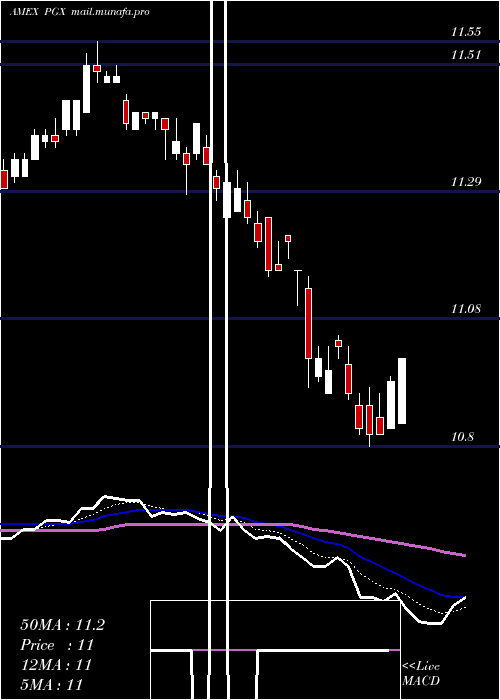500x700 pixels.
Task: Click the 11.08 price level label
Action: (x=466, y=308)
